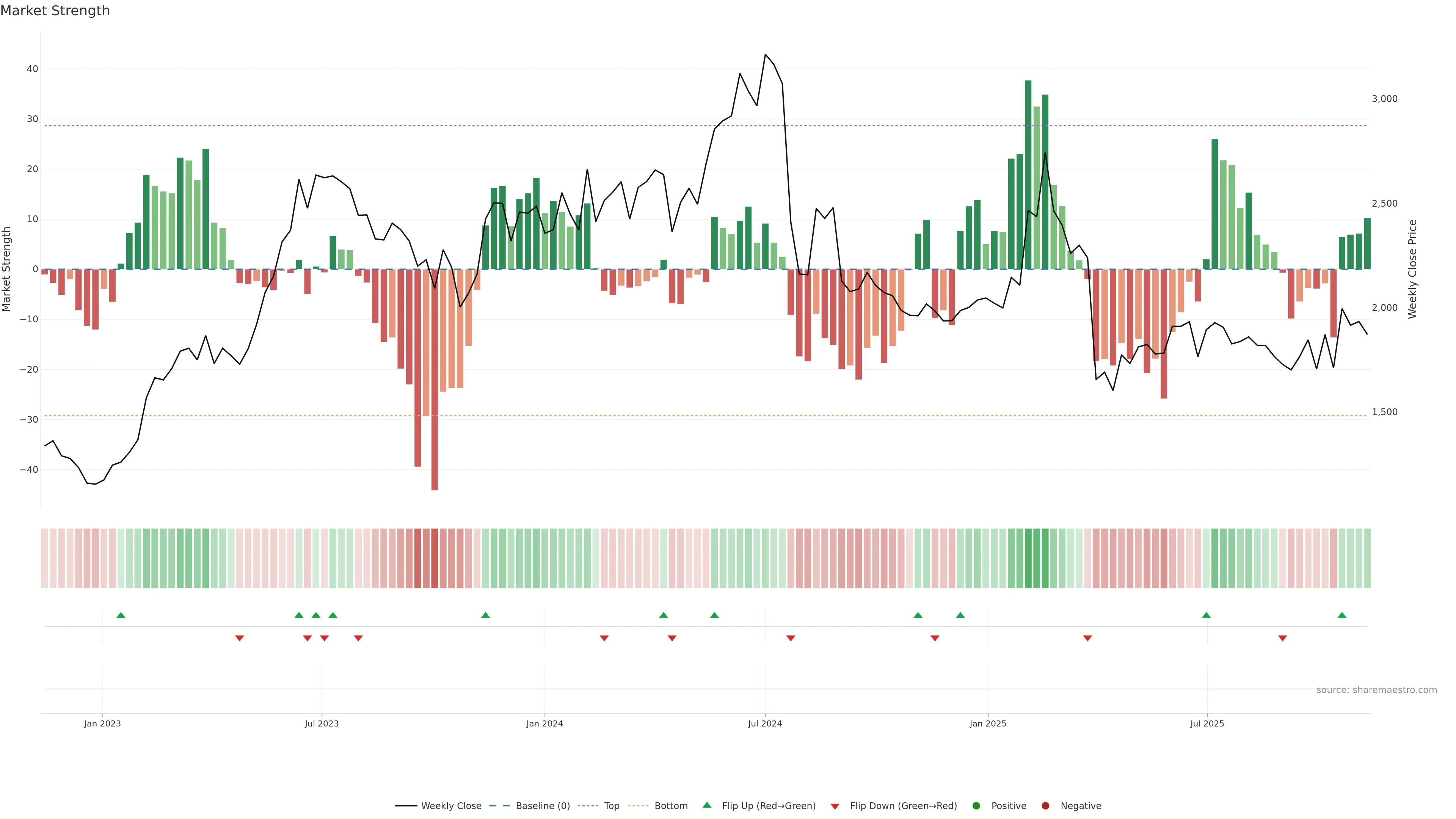Viewport: 1456px width, 819px height.
Task: Click the last green flip-up triangle marker
Action: tap(1342, 615)
